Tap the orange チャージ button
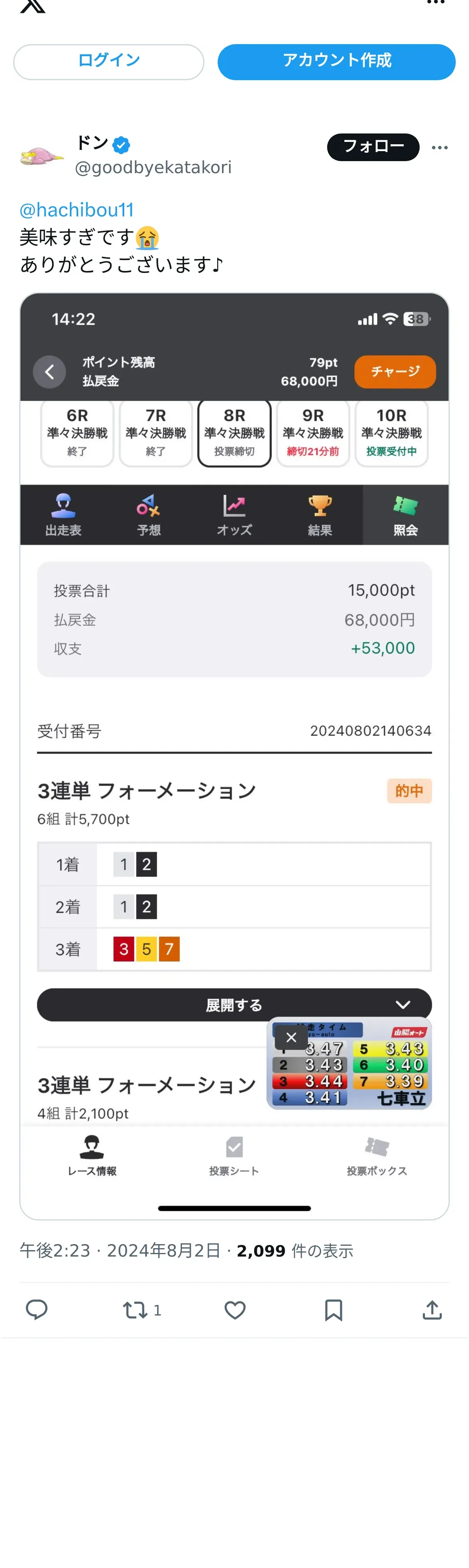The height and width of the screenshot is (1568, 469). click(x=395, y=371)
